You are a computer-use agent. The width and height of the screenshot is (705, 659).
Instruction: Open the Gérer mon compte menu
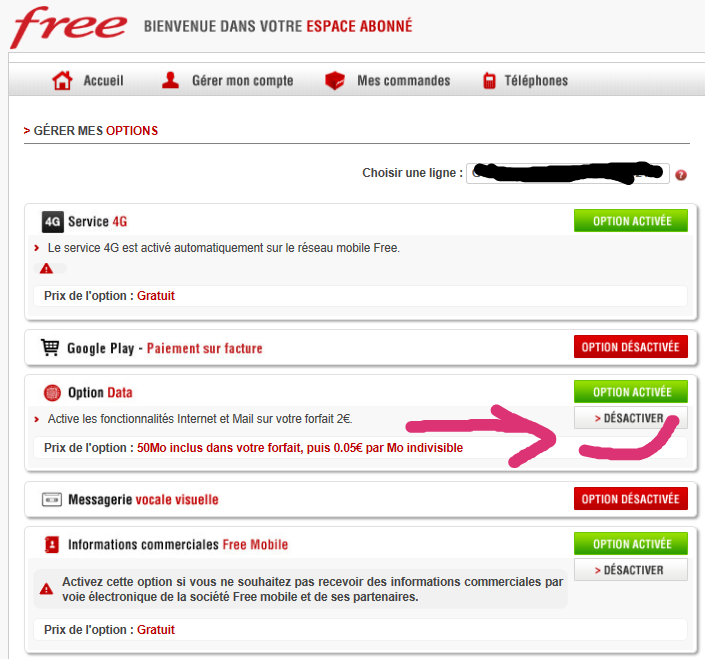click(x=242, y=80)
